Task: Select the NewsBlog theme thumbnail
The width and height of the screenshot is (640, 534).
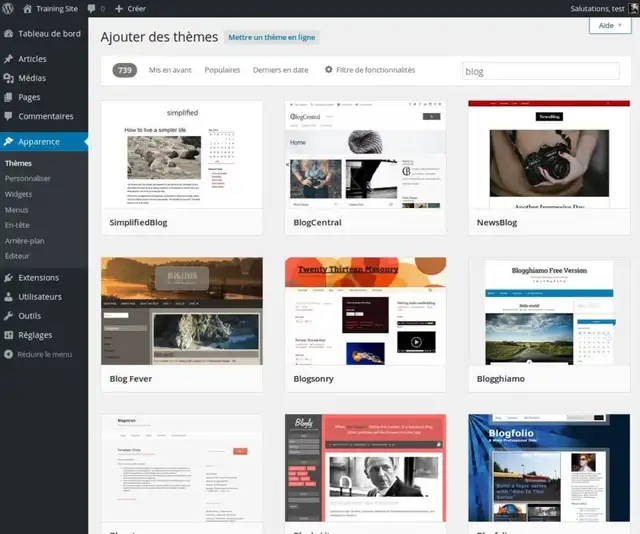Action: [549, 155]
